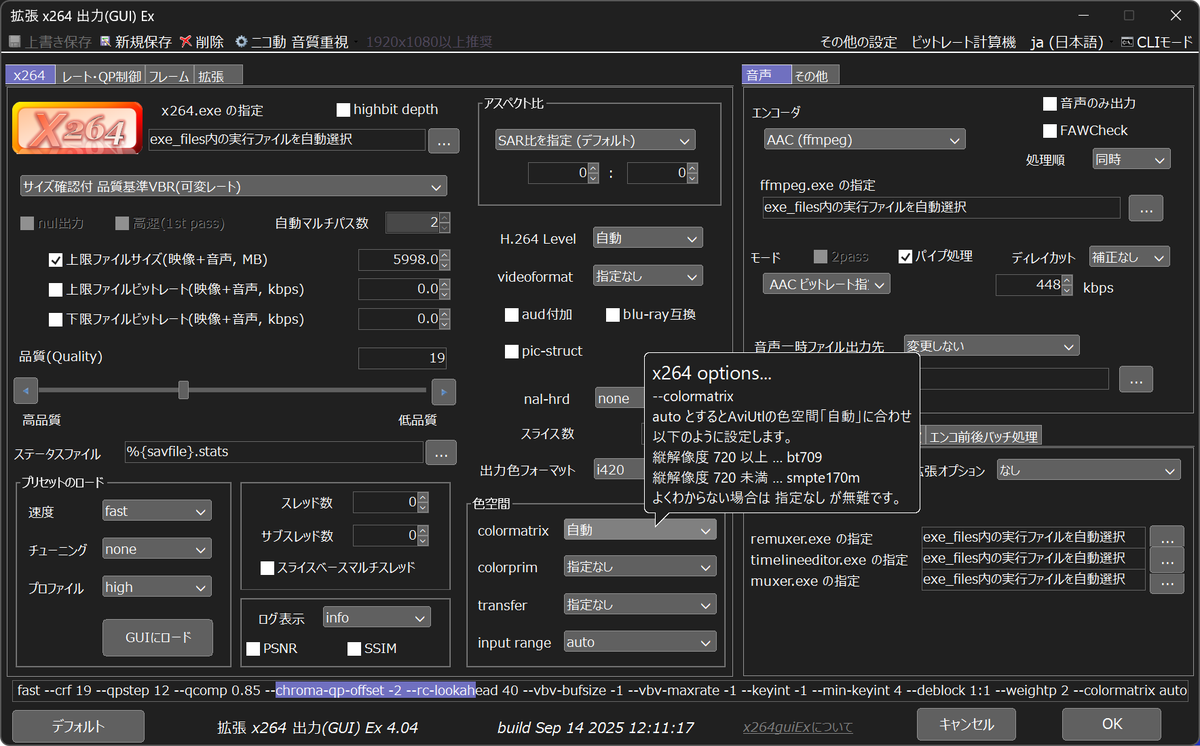Open input range dropdown
Viewport: 1200px width, 746px height.
640,642
